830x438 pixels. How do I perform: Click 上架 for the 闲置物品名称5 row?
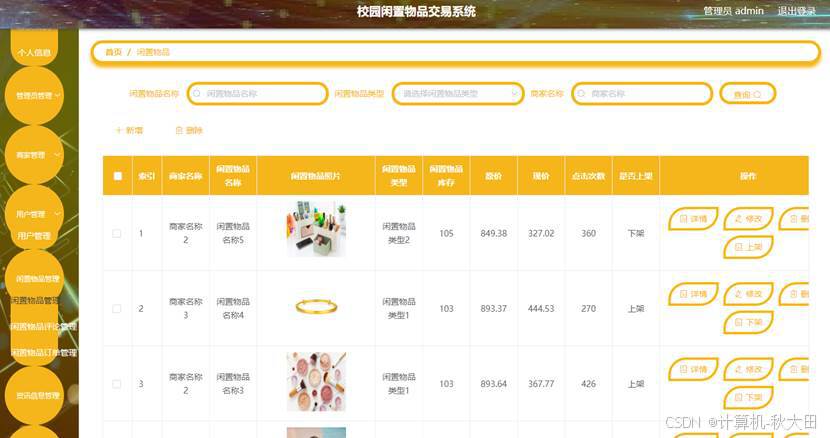[748, 247]
